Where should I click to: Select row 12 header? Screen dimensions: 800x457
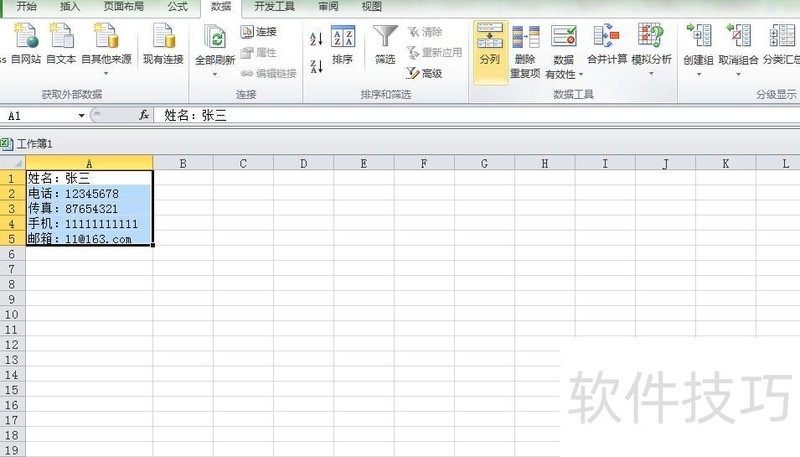coord(12,344)
